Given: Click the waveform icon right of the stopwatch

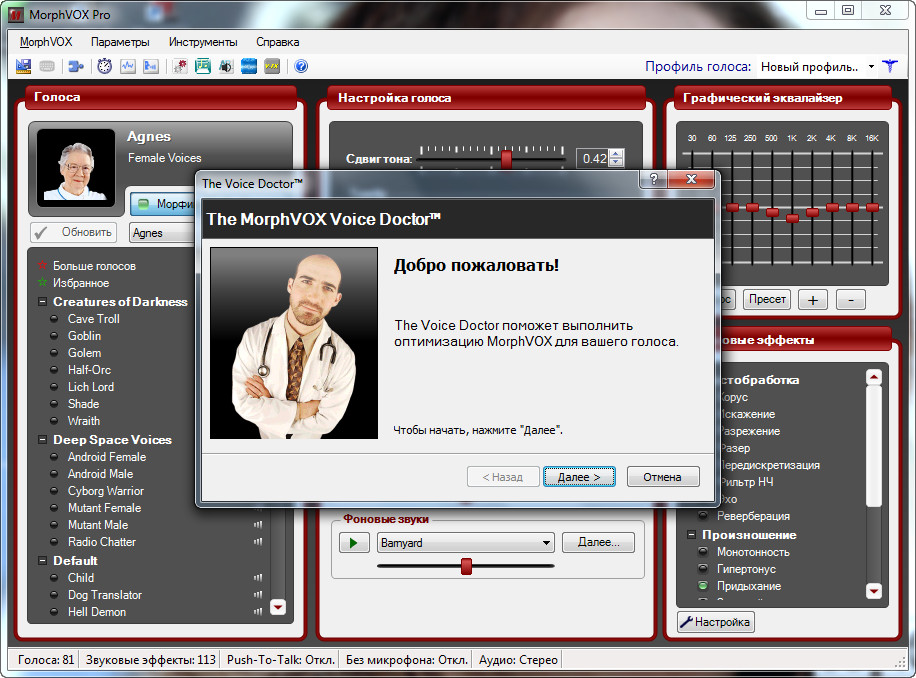Looking at the screenshot, I should point(128,66).
